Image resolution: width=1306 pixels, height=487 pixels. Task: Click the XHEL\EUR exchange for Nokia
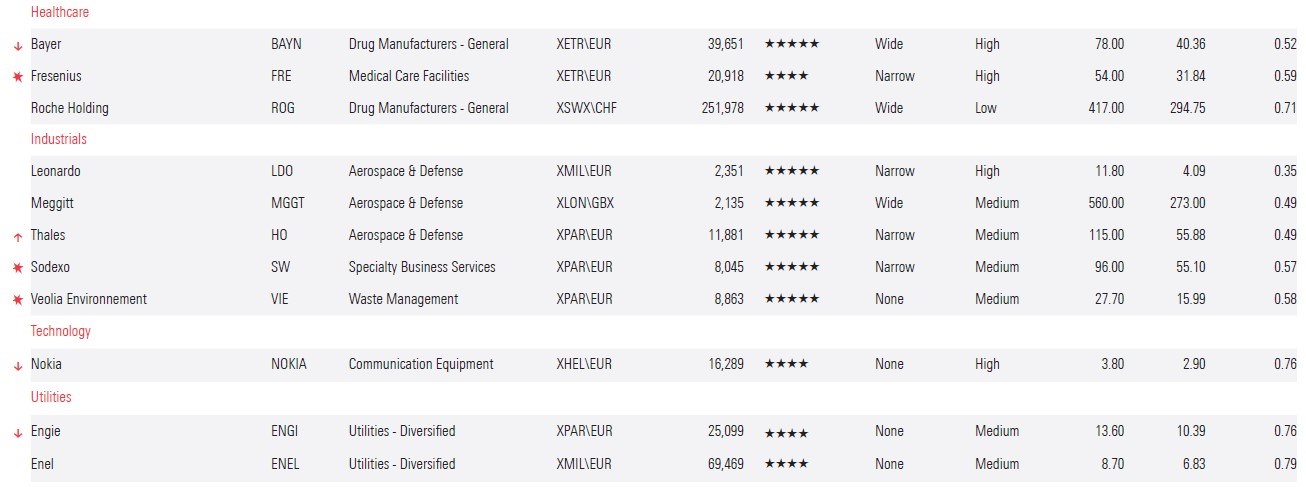[586, 364]
